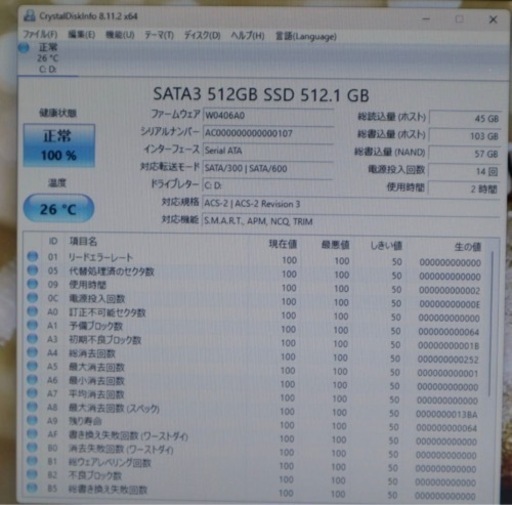This screenshot has height=505, width=512.
Task: Click the status icon for row A8
Action: pos(32,407)
